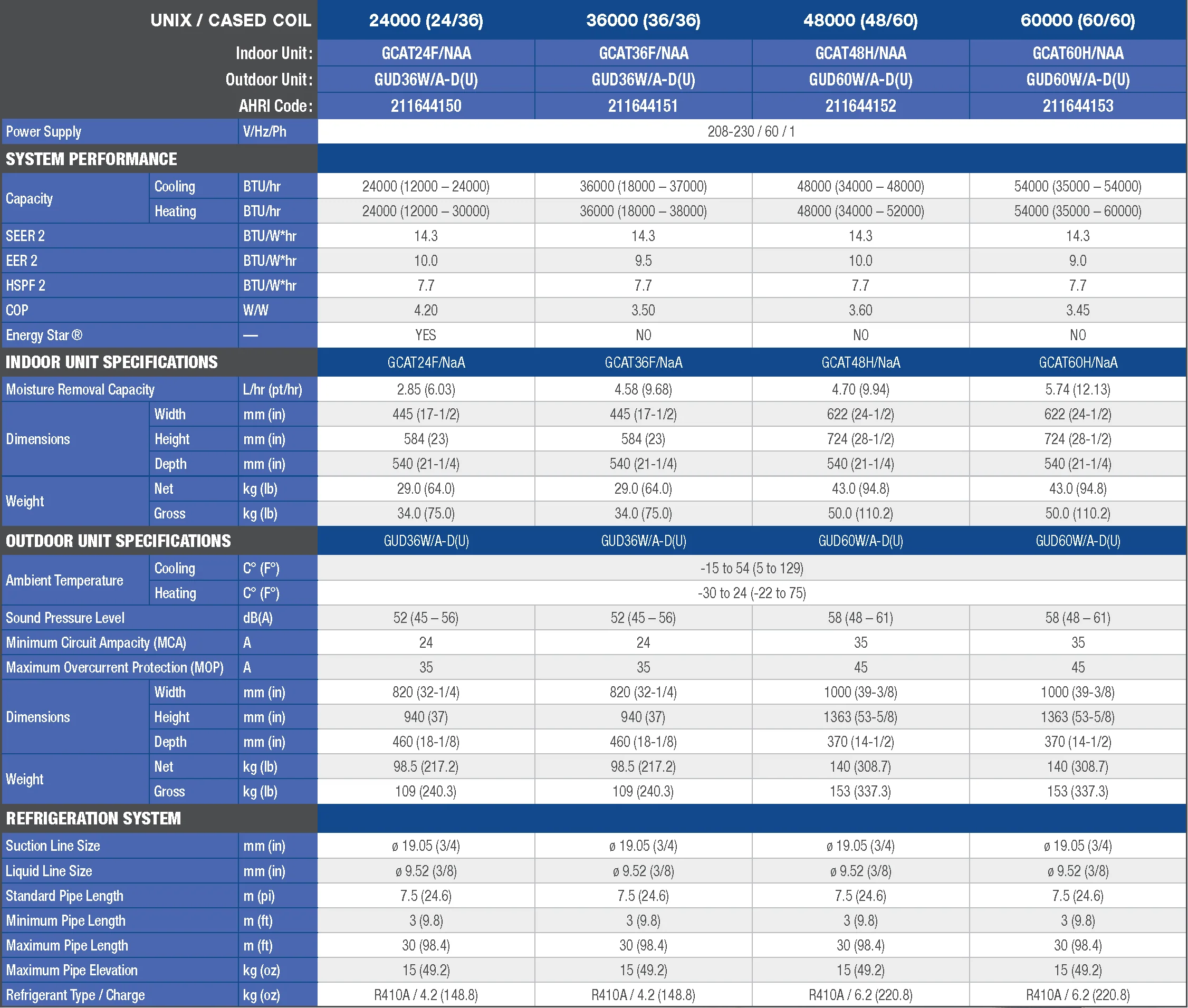Click the 'Maximum Overcurrent Protection (MOP)' label

click(115, 667)
